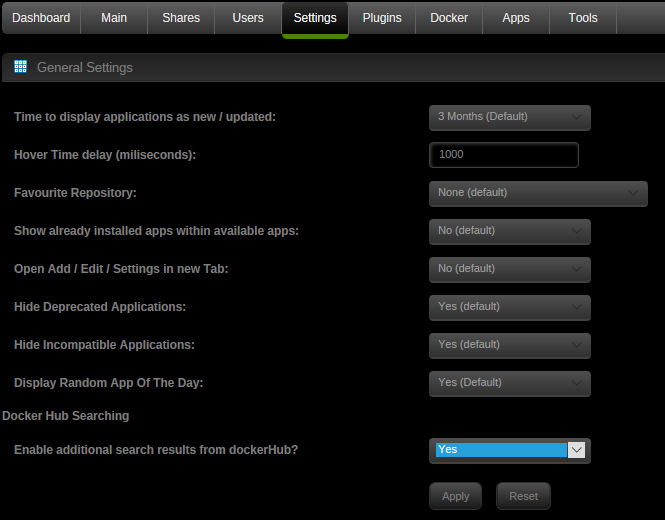Screen dimensions: 665x520
Task: Open the 3 Months (Default) dropdown
Action: (510, 117)
